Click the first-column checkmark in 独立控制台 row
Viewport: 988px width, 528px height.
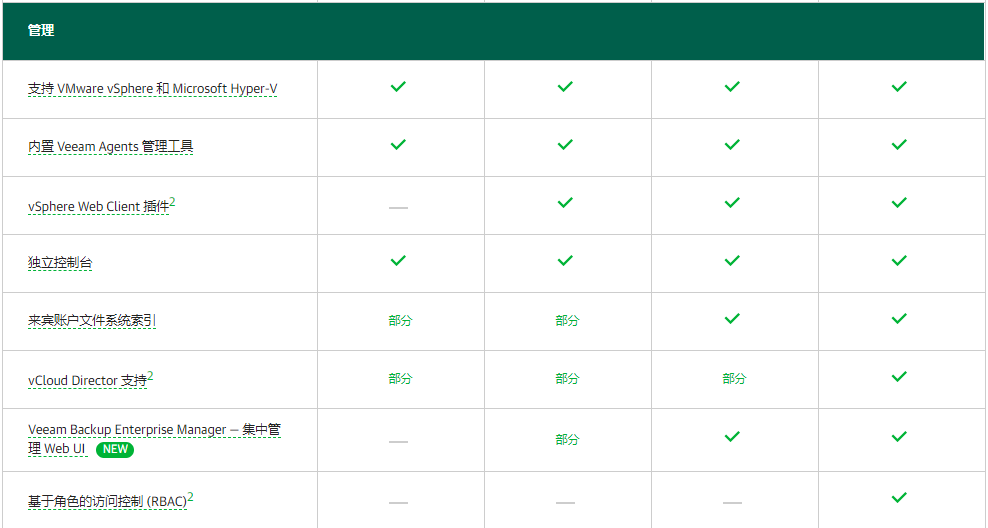pos(398,261)
